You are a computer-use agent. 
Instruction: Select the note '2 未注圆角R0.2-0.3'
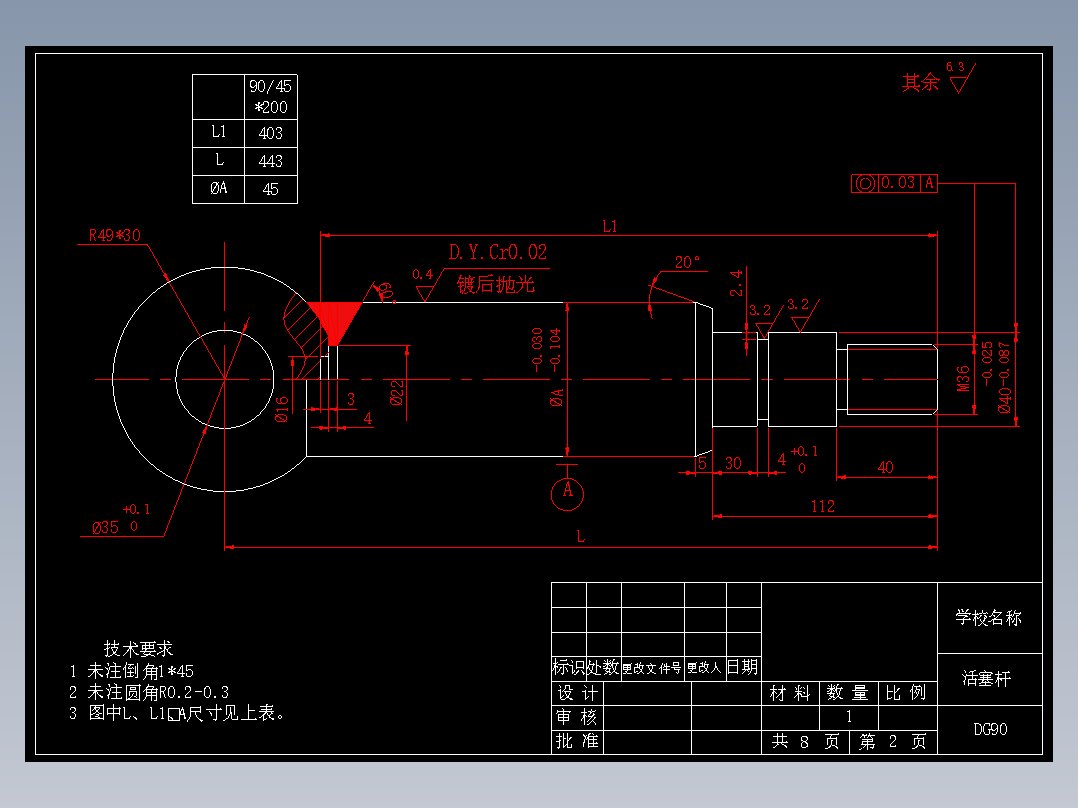tap(149, 692)
